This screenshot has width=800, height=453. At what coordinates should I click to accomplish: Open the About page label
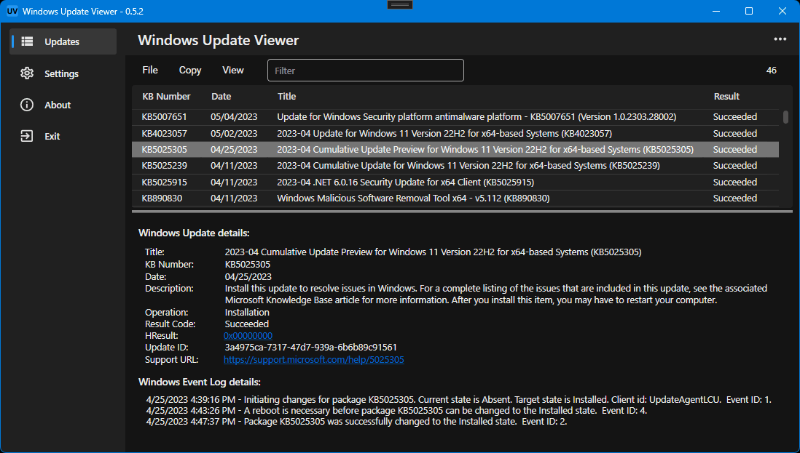57,105
